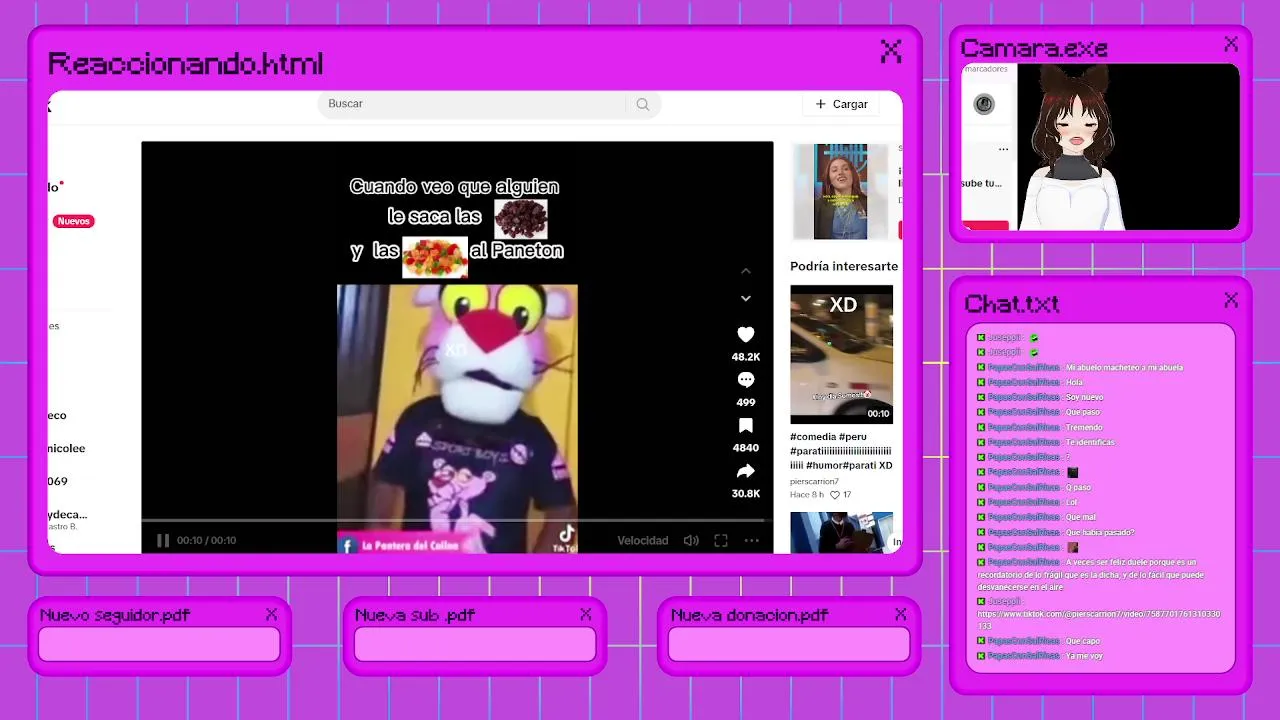This screenshot has width=1280, height=720.
Task: Click the three-dot icon in Camara window
Action: (1003, 150)
